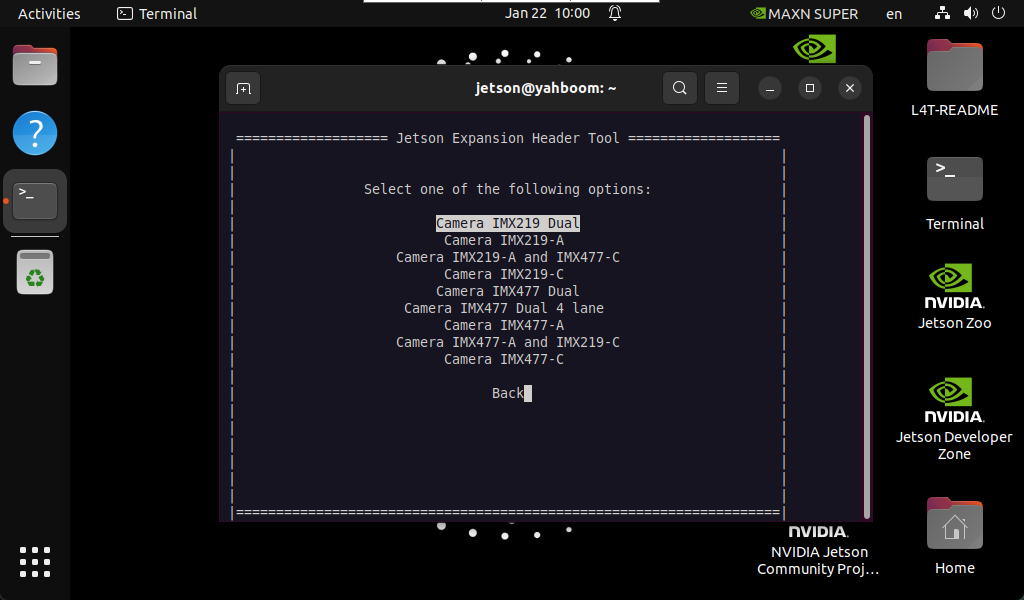Open Jetson Zoo desktop shortcut
Image resolution: width=1024 pixels, height=600 pixels.
pos(954,295)
